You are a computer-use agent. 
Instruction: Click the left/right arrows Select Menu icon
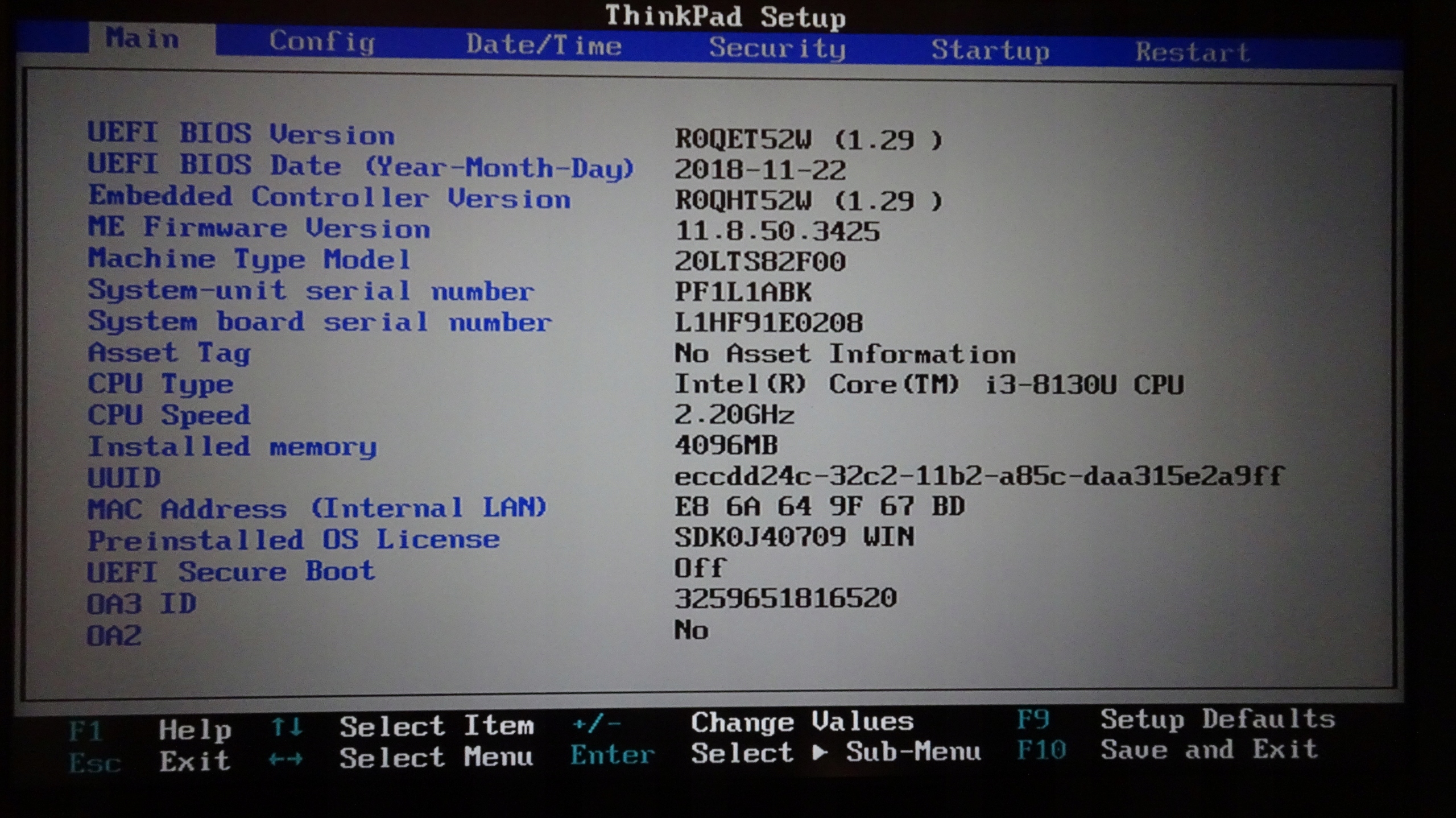pyautogui.click(x=286, y=759)
